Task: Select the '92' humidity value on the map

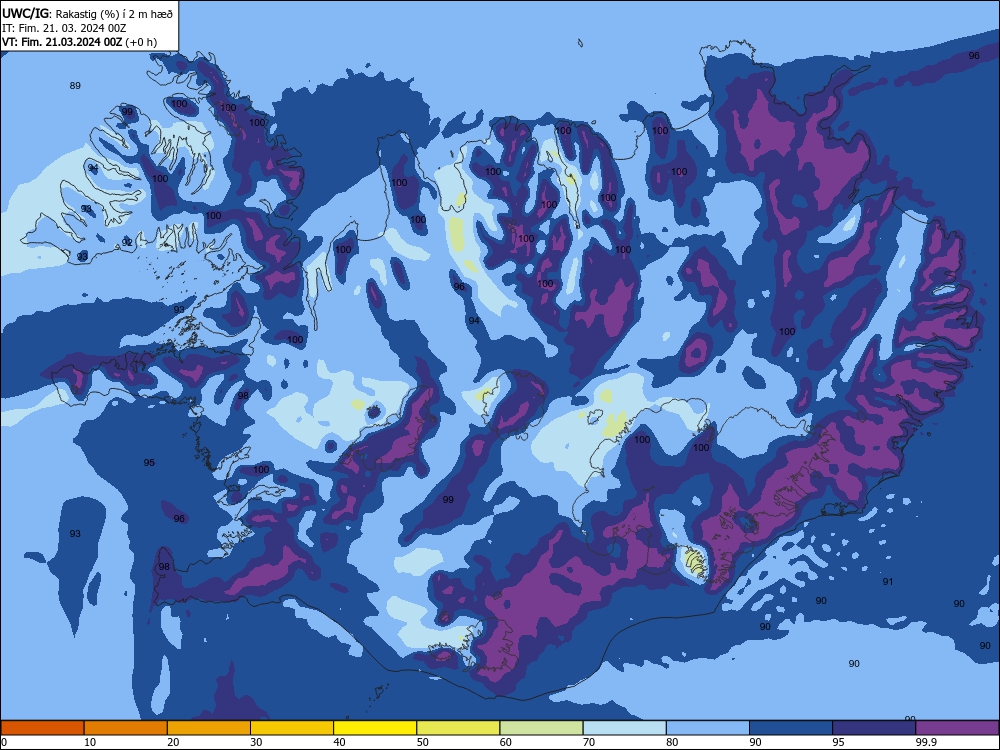Action: [x=128, y=242]
